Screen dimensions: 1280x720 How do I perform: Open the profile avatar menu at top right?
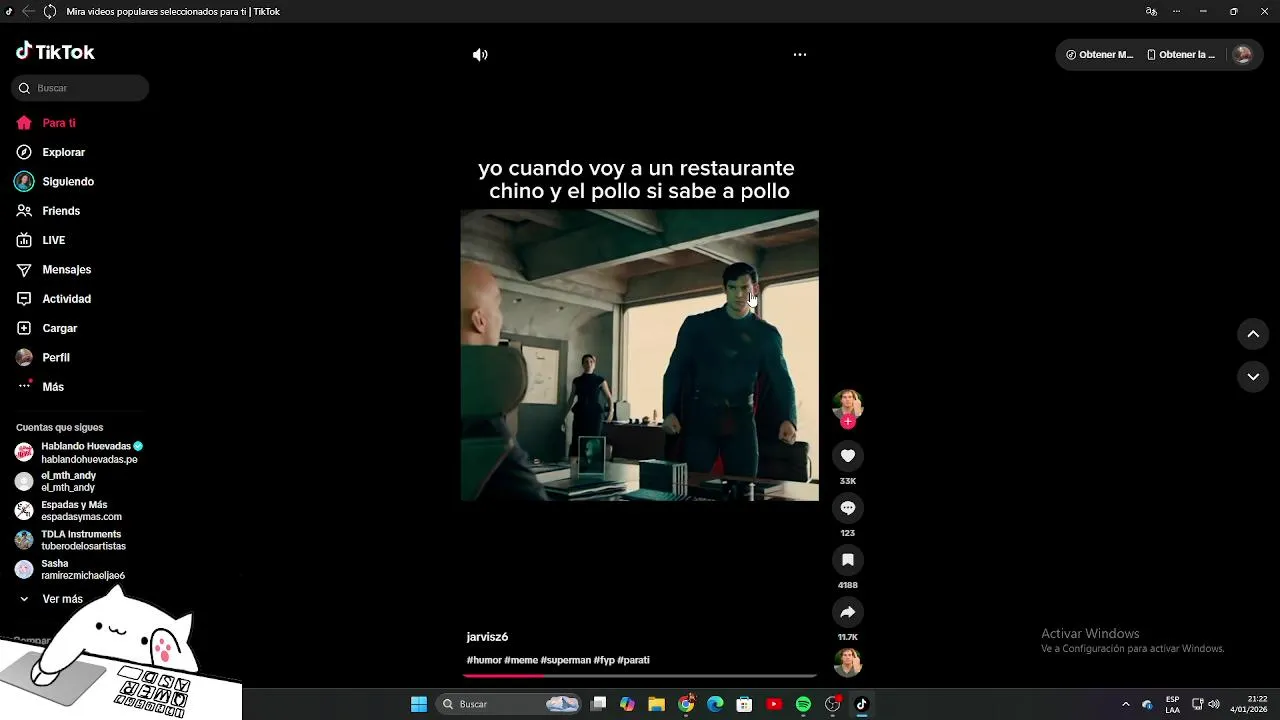1242,55
